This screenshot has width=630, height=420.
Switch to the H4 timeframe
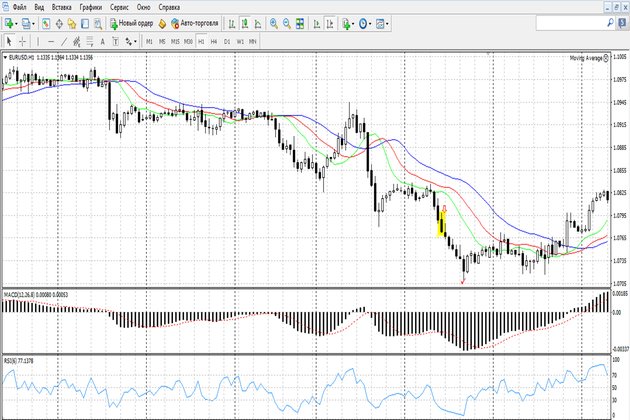click(214, 41)
